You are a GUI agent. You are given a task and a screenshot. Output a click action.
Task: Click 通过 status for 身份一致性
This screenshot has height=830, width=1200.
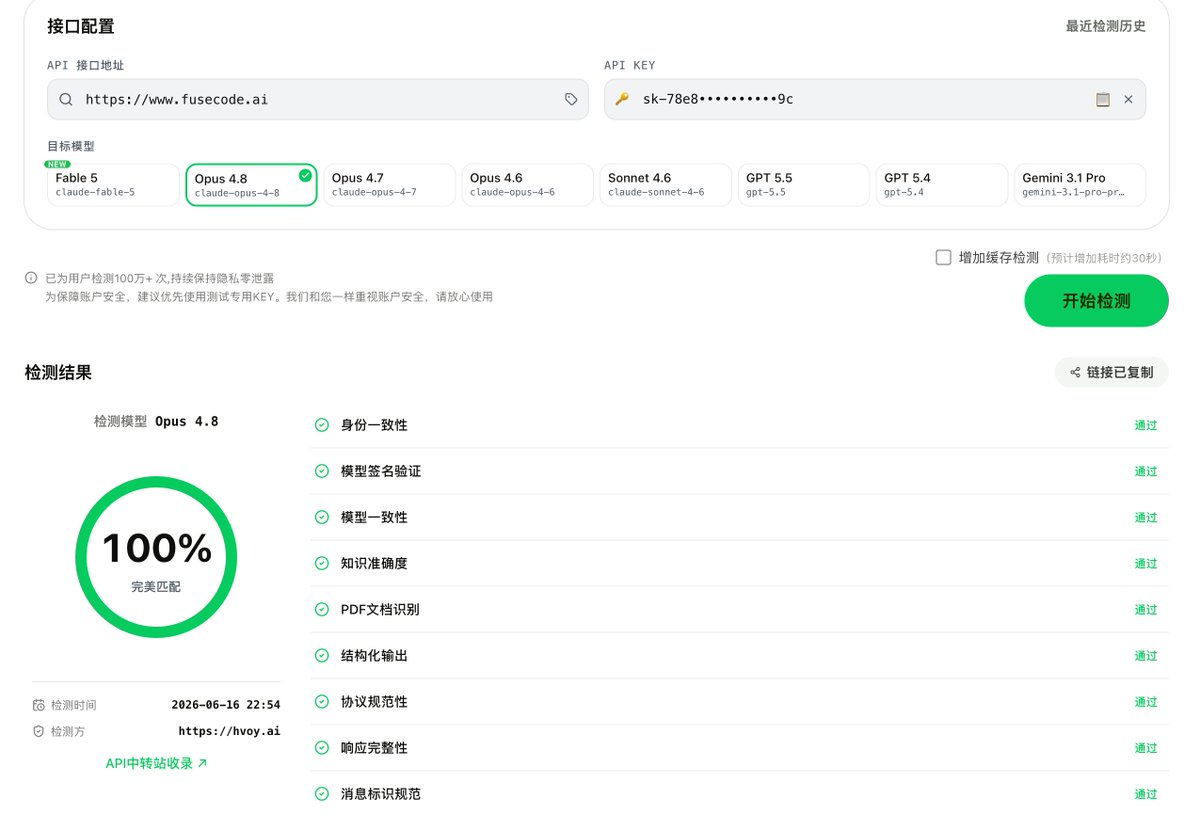pyautogui.click(x=1145, y=425)
